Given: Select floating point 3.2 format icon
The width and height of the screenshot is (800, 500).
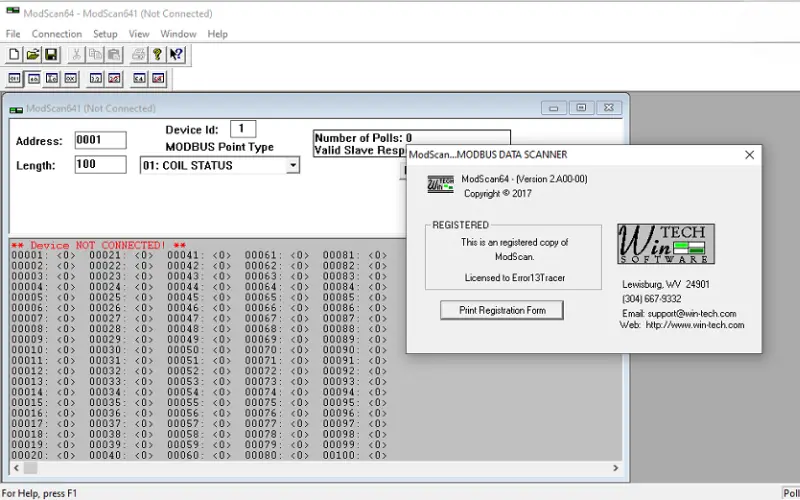Looking at the screenshot, I should (95, 79).
